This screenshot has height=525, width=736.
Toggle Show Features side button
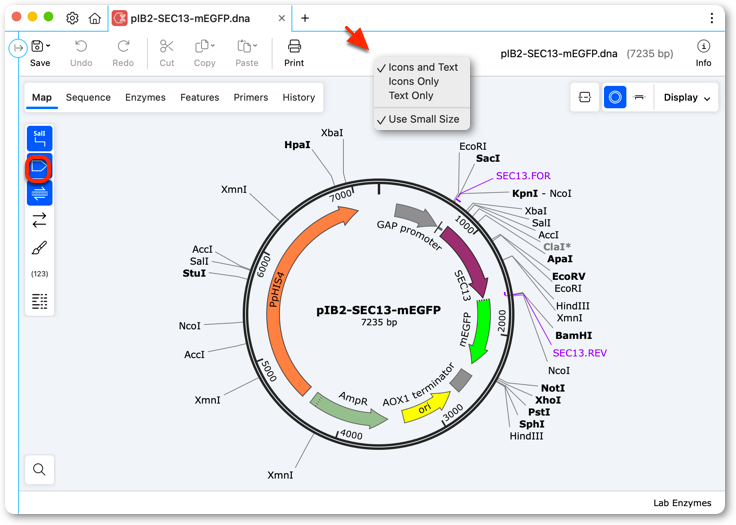[x=39, y=167]
